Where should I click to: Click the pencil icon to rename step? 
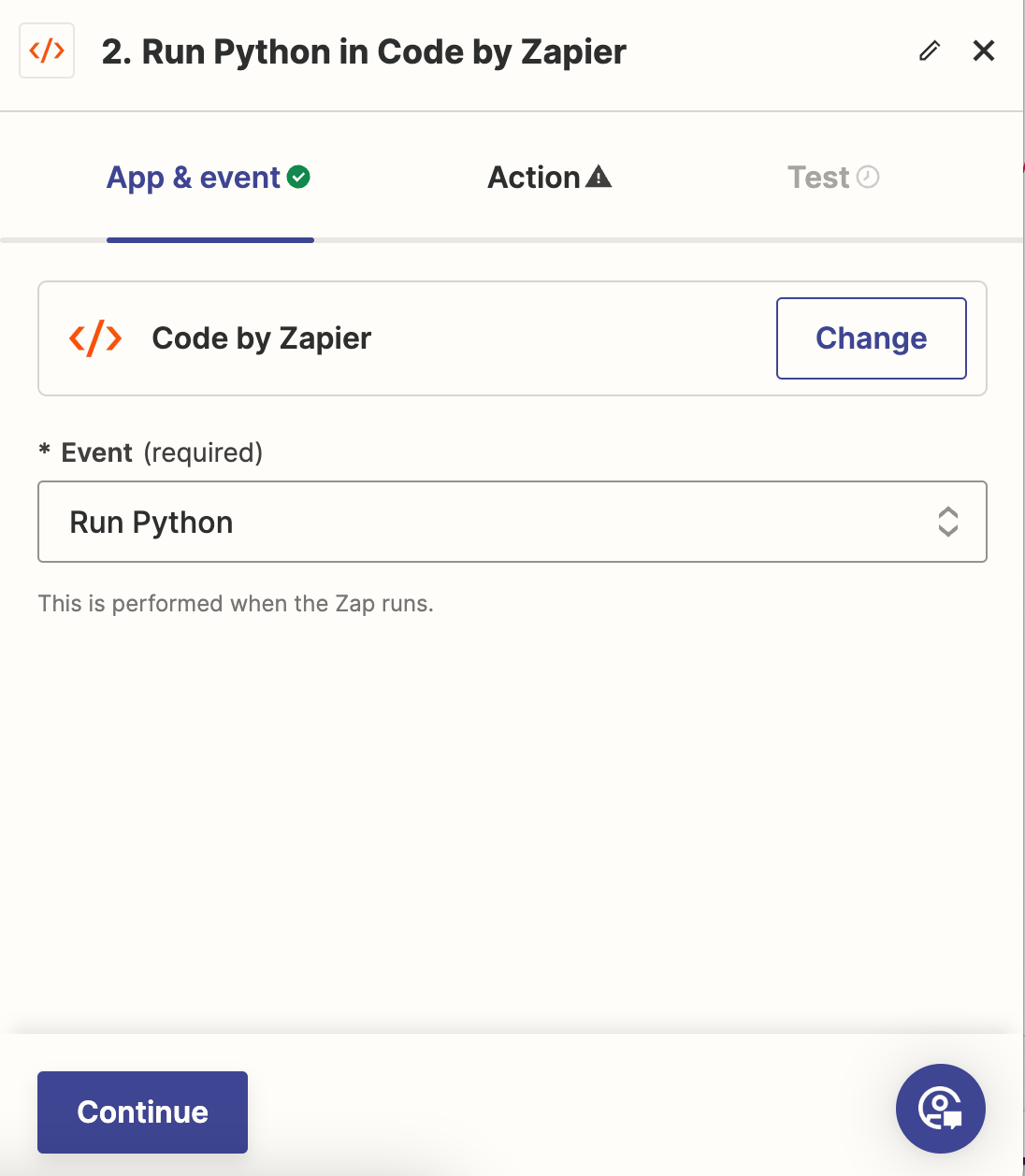929,50
